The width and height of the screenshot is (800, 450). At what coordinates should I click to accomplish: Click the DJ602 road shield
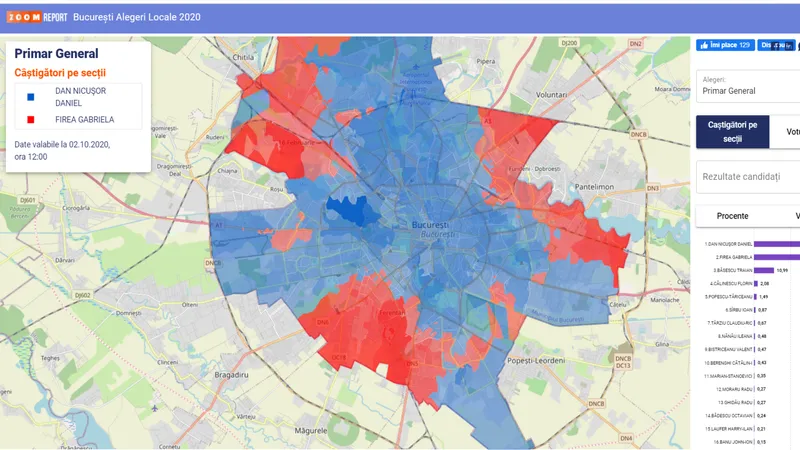click(x=81, y=295)
